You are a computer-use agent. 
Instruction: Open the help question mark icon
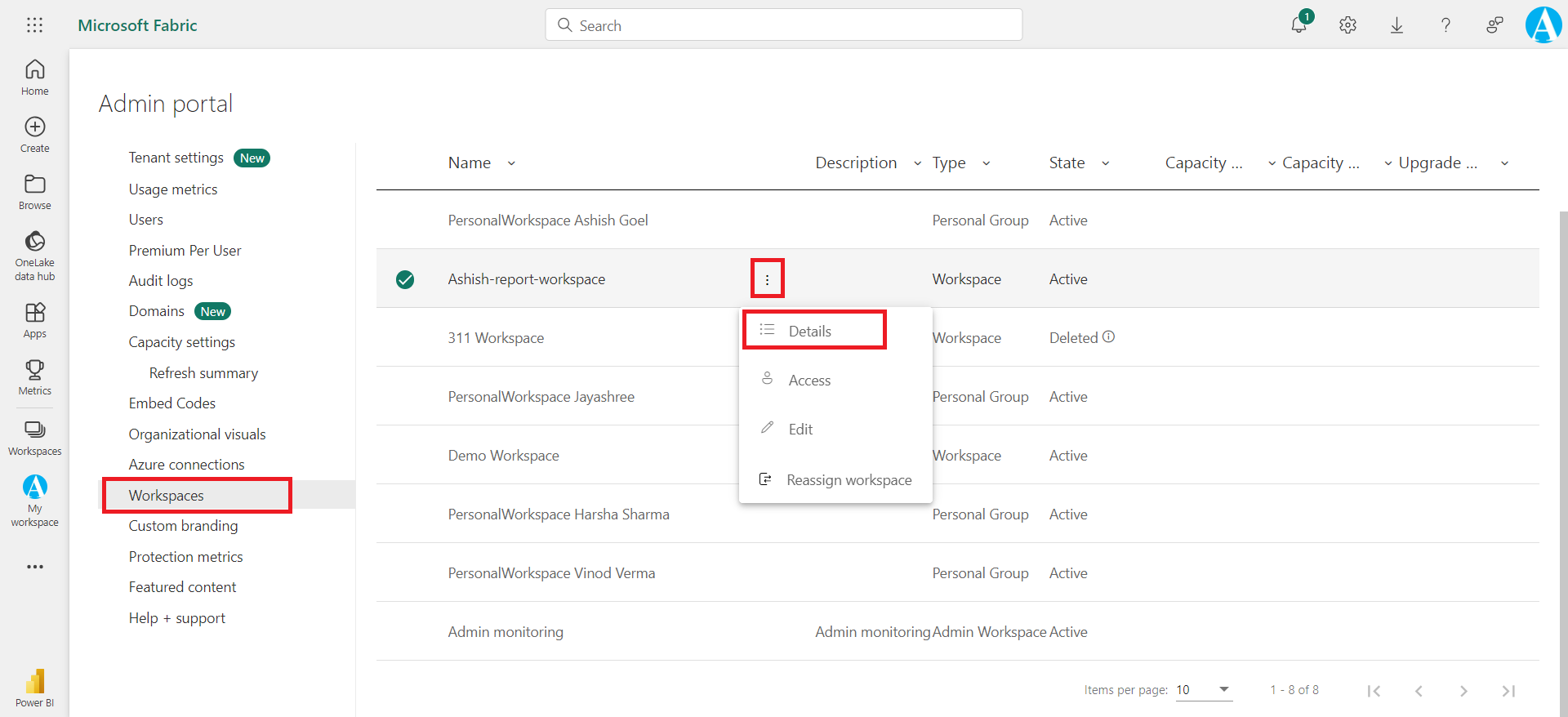coord(1445,25)
